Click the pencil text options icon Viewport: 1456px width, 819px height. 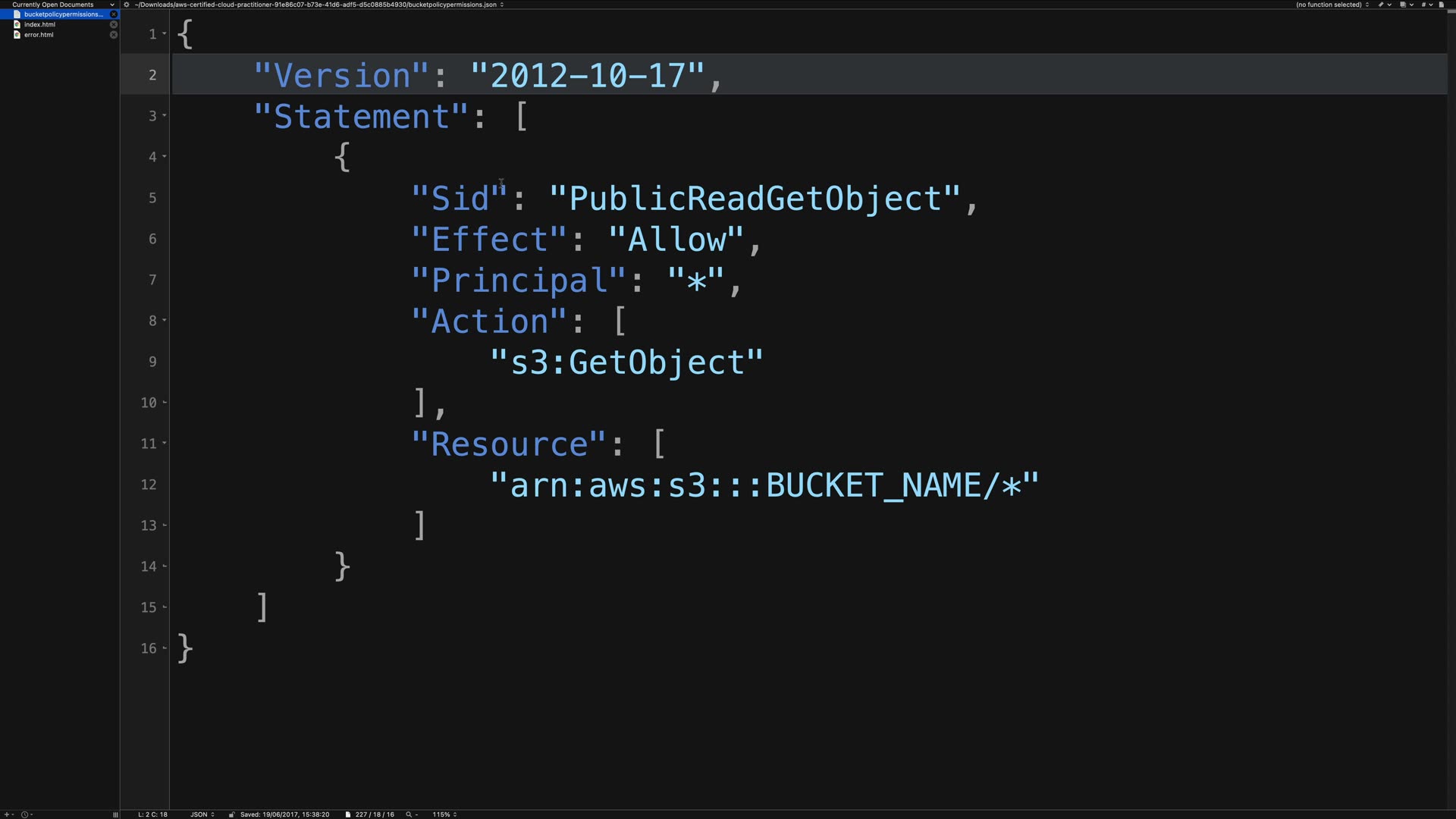[1381, 5]
